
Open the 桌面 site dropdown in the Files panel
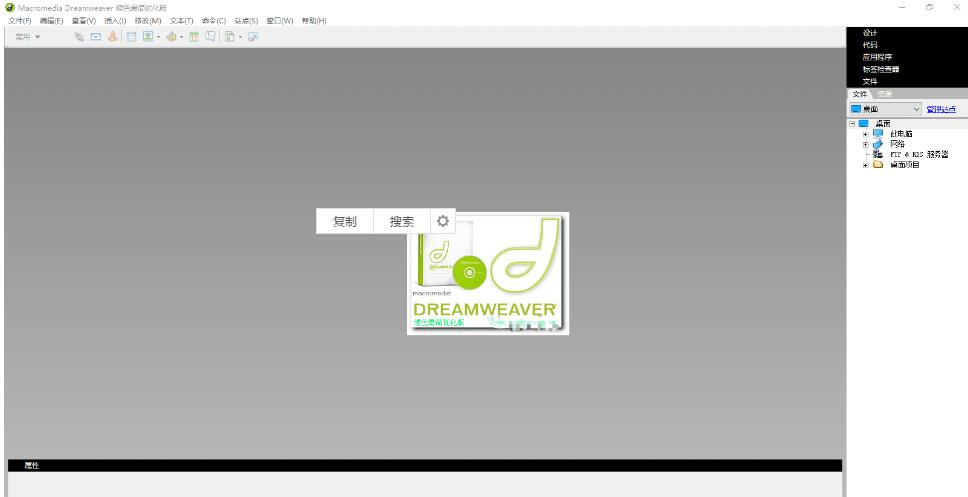pyautogui.click(x=885, y=109)
